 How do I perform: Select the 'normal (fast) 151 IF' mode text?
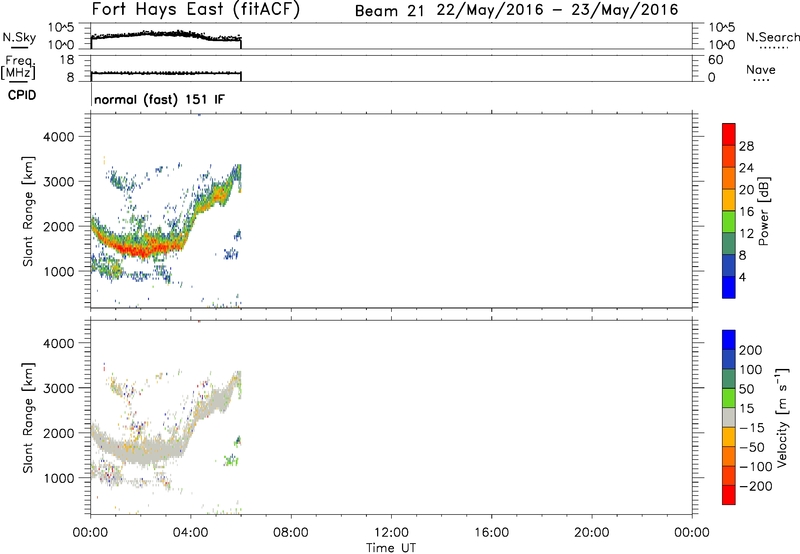[x=159, y=99]
